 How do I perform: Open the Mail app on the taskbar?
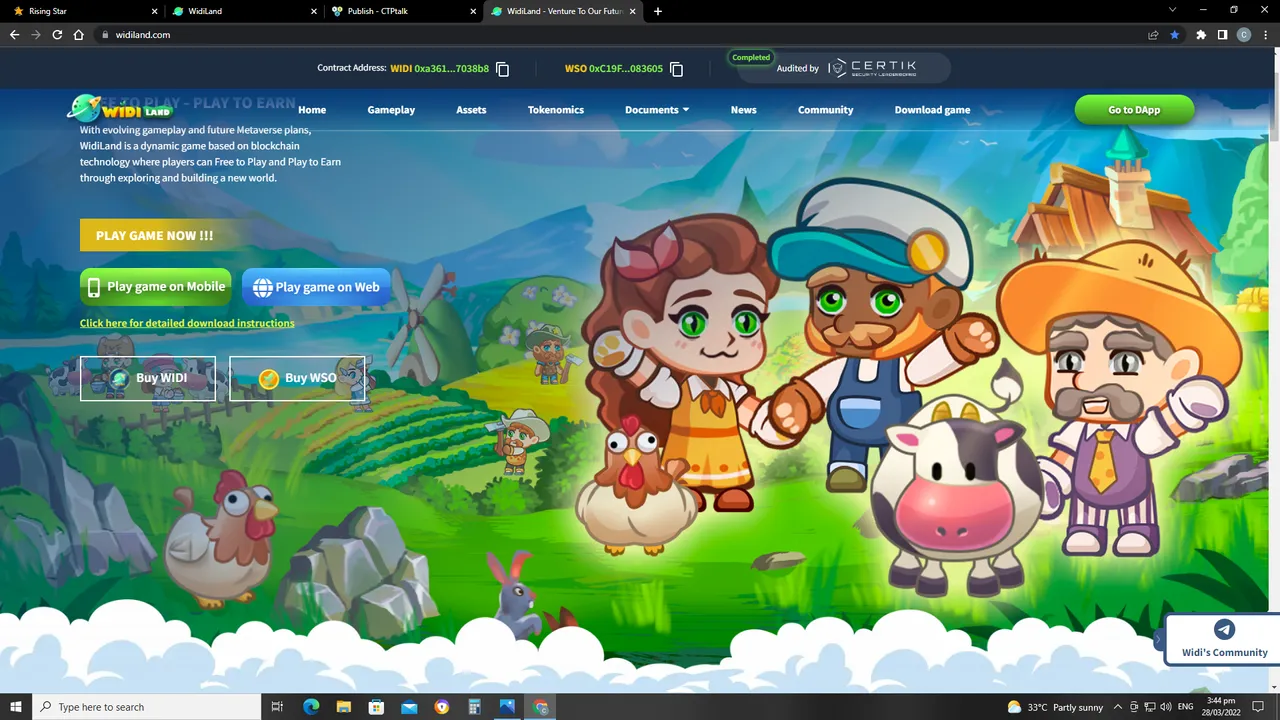[409, 707]
